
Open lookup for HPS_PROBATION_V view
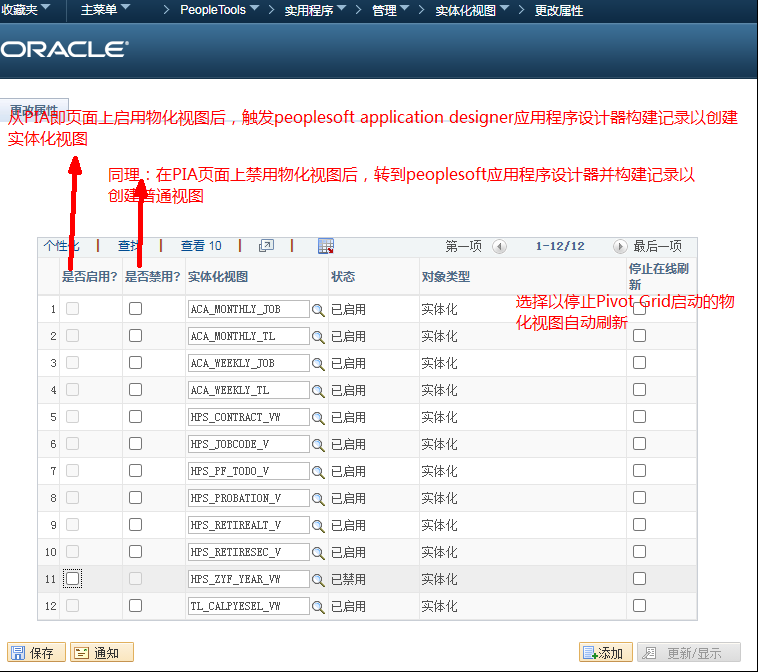click(318, 499)
